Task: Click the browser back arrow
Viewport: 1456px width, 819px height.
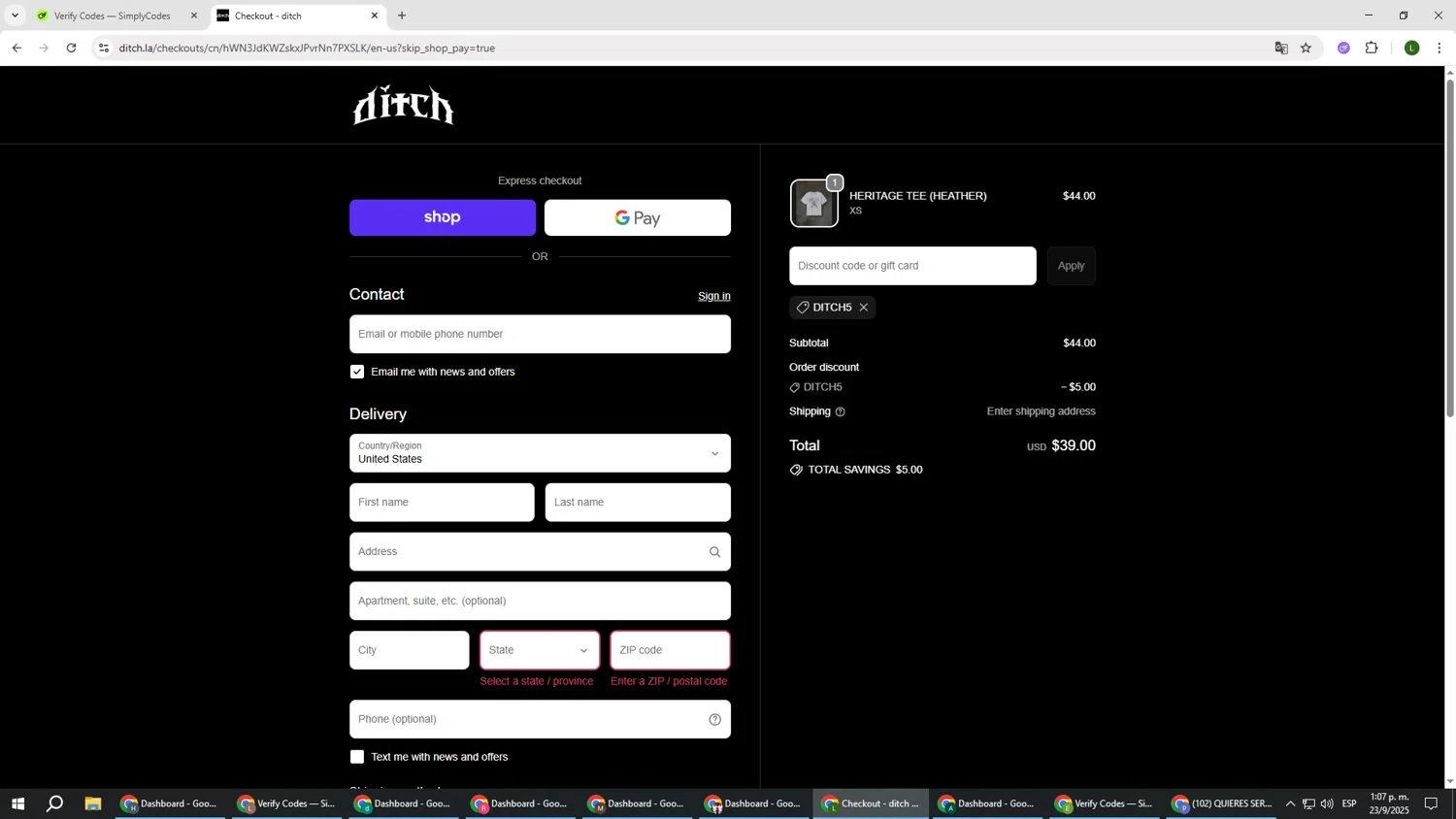Action: [17, 48]
